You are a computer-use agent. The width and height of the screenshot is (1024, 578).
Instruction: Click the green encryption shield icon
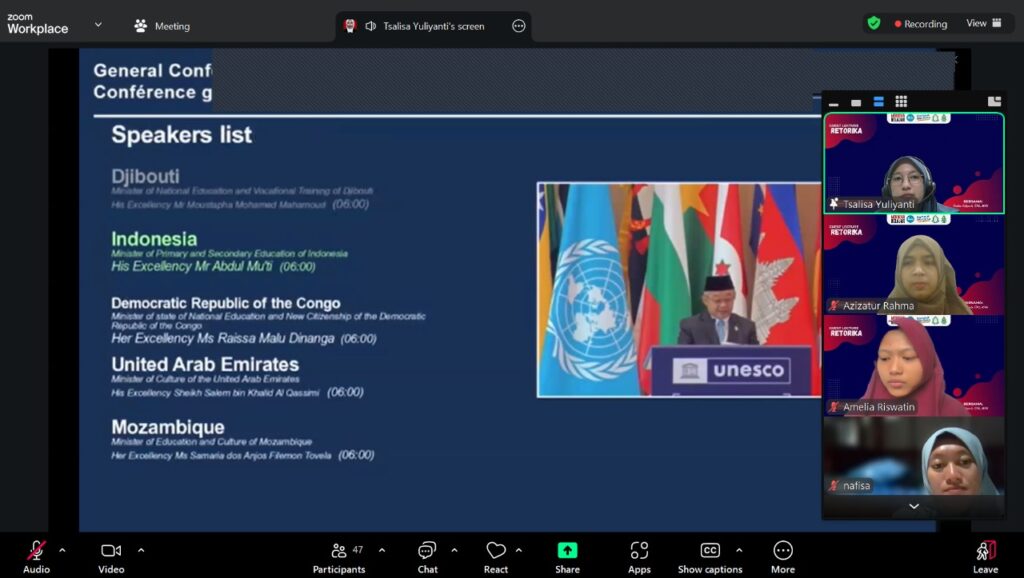(x=874, y=24)
